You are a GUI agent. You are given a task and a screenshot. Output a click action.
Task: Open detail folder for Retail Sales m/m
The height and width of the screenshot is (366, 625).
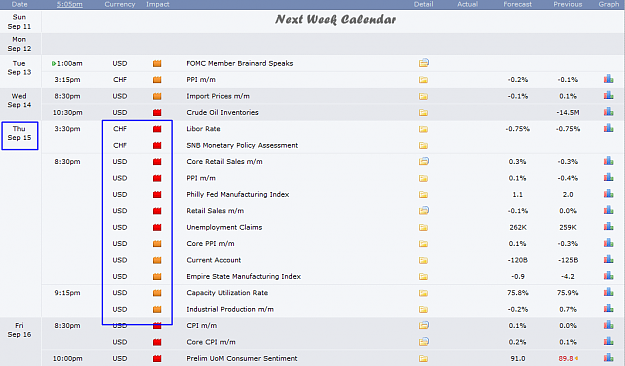[x=423, y=211]
